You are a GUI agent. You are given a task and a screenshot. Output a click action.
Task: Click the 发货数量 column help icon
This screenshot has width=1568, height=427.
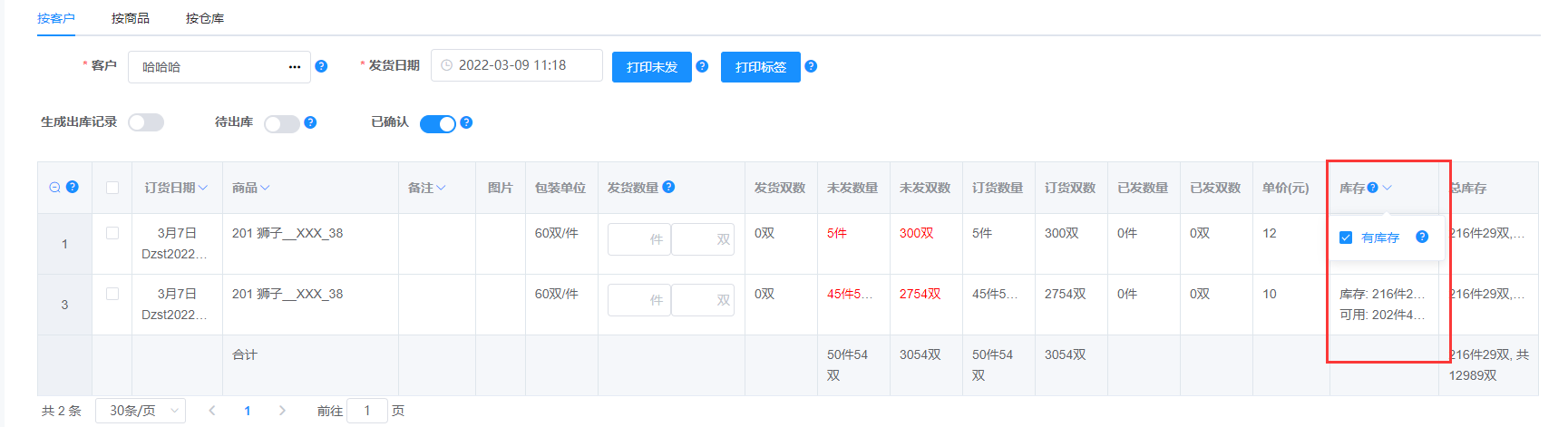(668, 187)
